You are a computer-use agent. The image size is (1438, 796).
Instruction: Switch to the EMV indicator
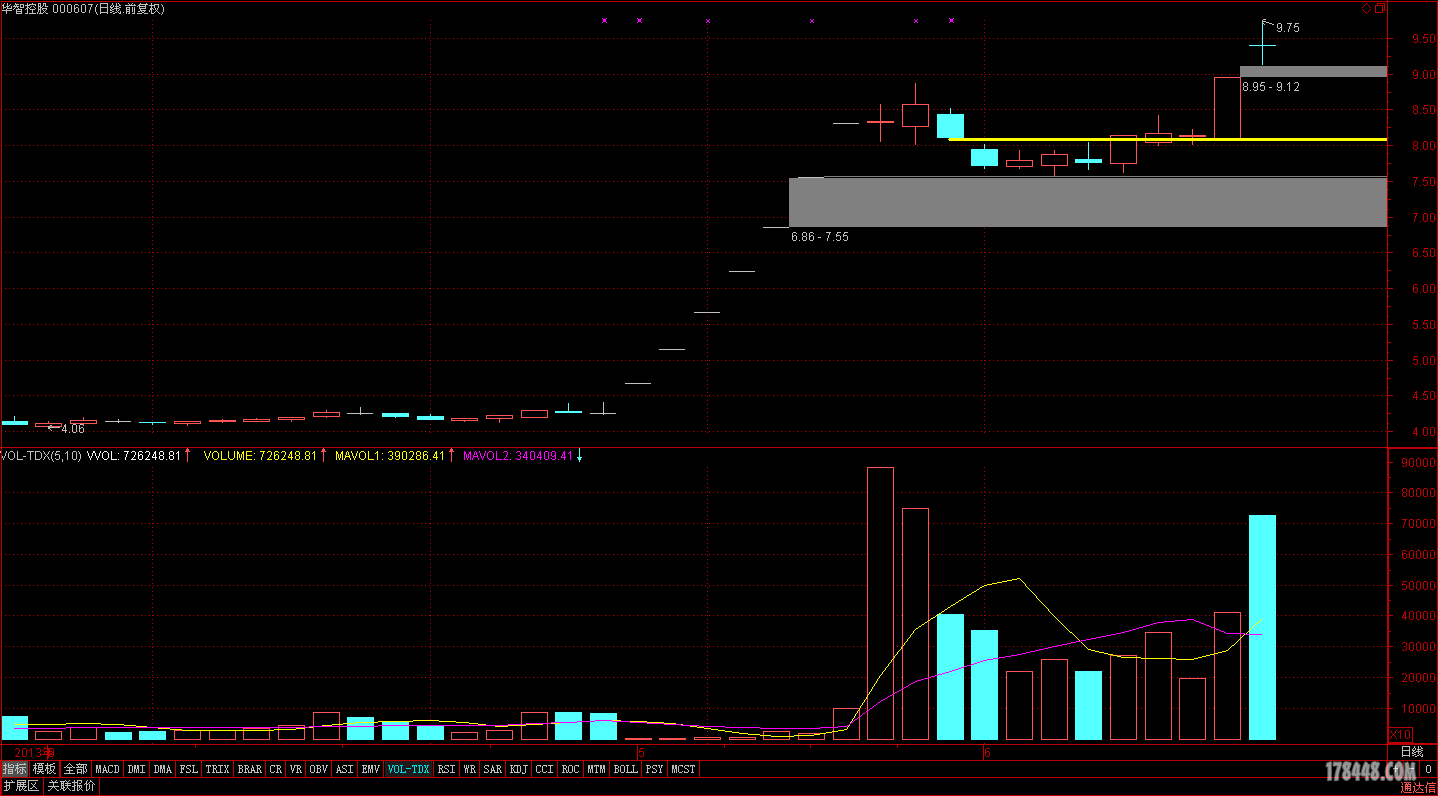click(x=370, y=769)
